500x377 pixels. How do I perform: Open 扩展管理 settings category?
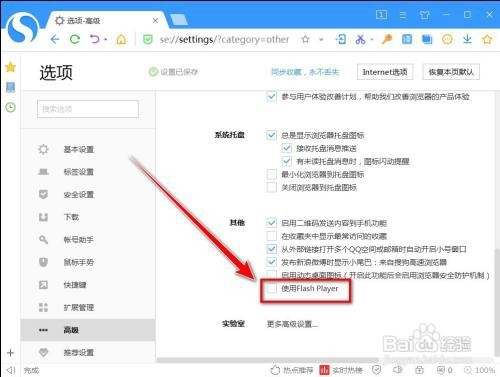[88, 307]
